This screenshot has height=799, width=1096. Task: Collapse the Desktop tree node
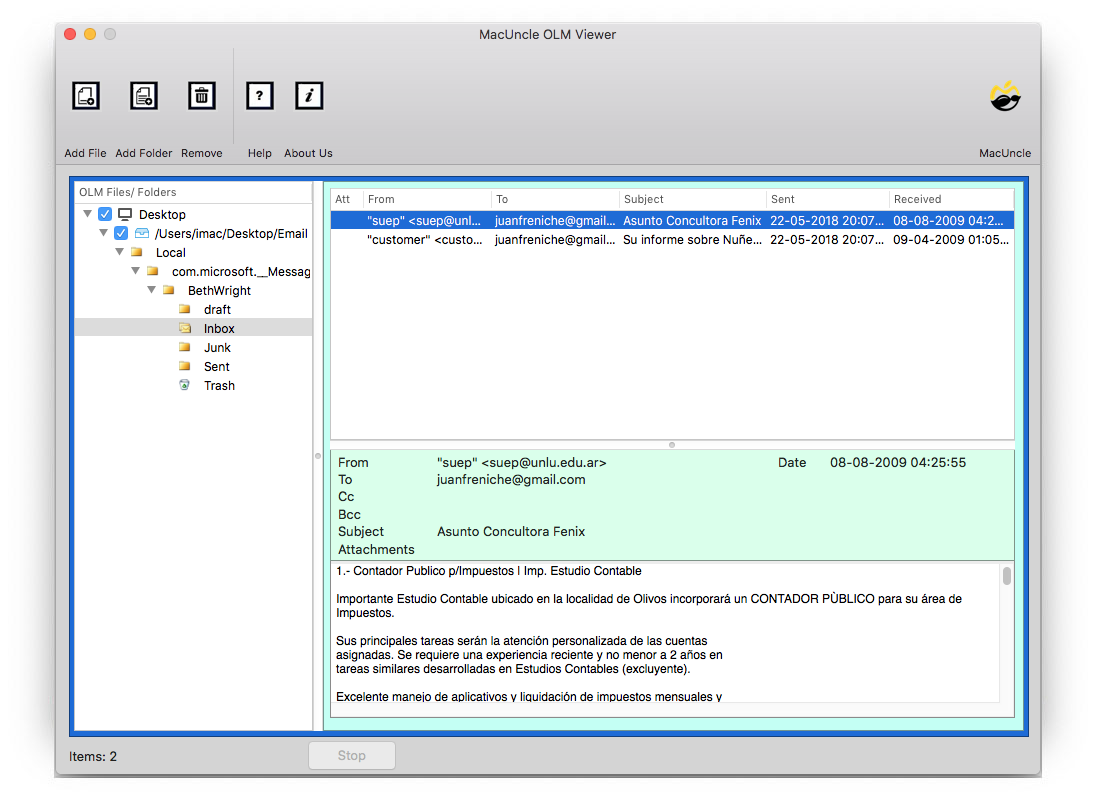88,214
